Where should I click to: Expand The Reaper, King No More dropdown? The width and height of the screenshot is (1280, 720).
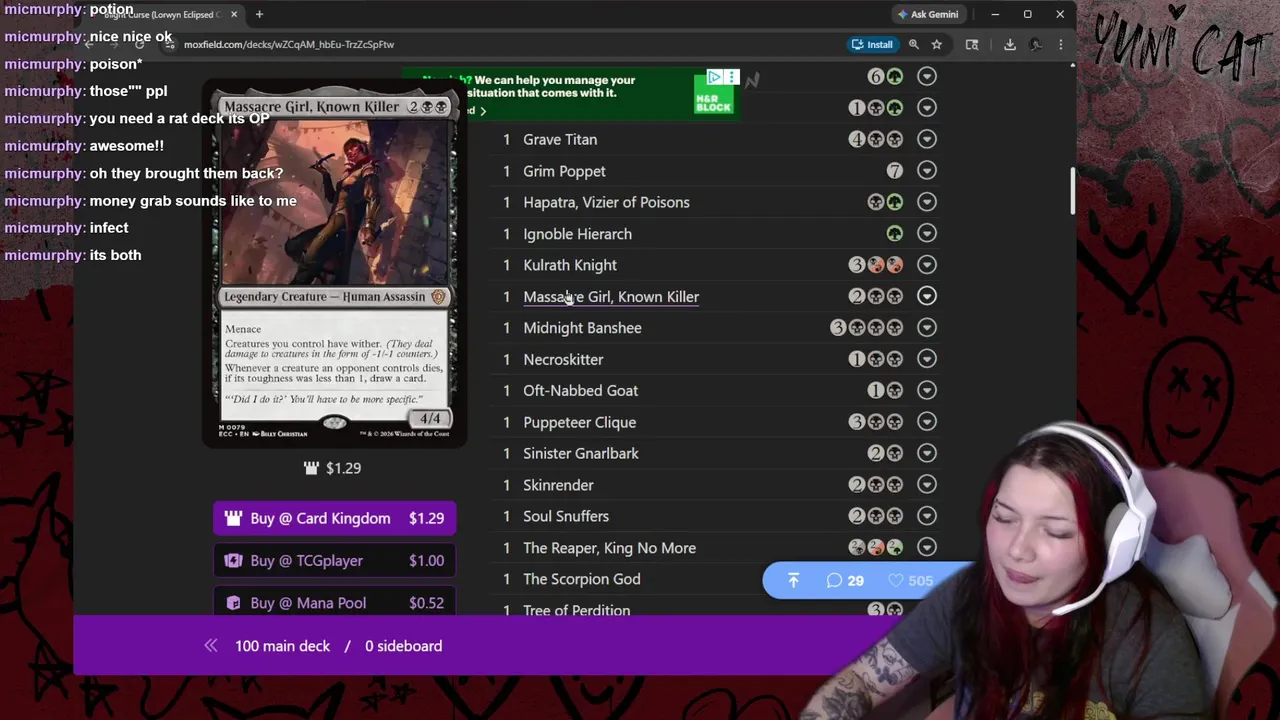927,547
